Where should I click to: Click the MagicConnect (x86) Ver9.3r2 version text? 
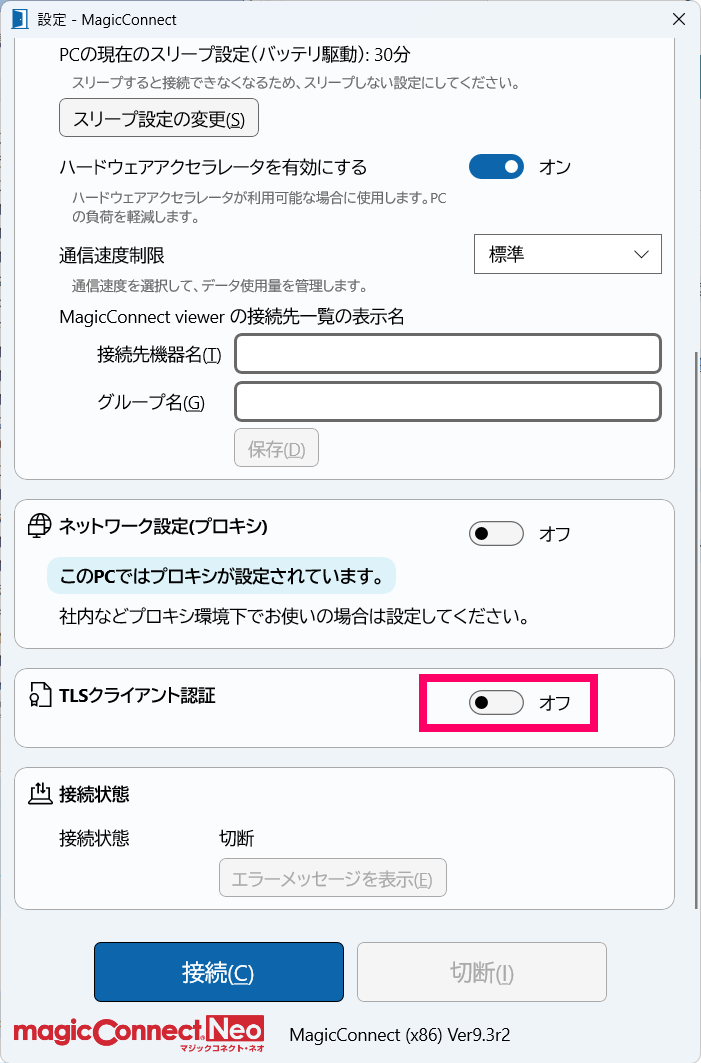pyautogui.click(x=400, y=1035)
